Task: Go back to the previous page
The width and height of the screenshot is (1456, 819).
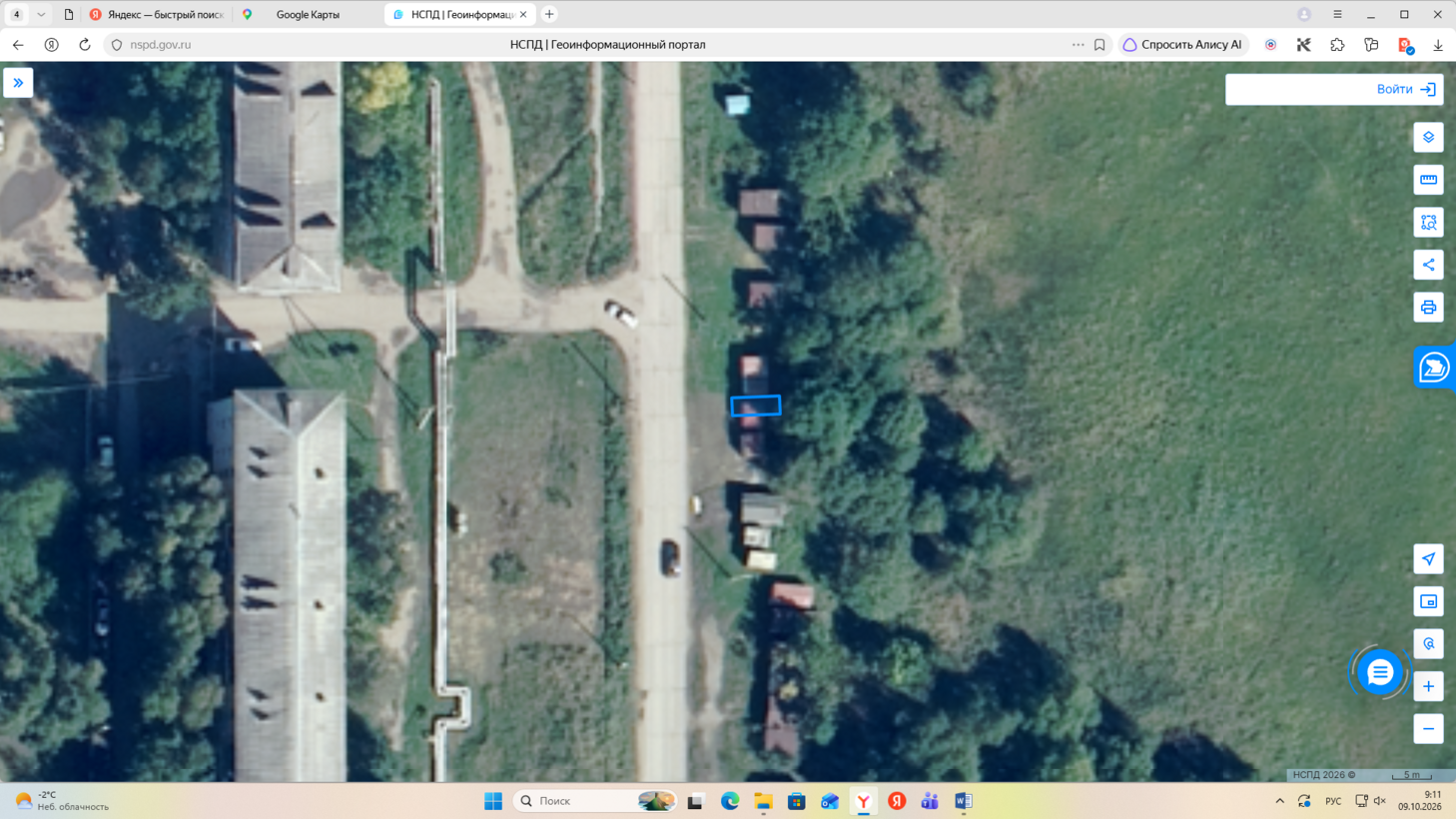Action: pyautogui.click(x=18, y=45)
